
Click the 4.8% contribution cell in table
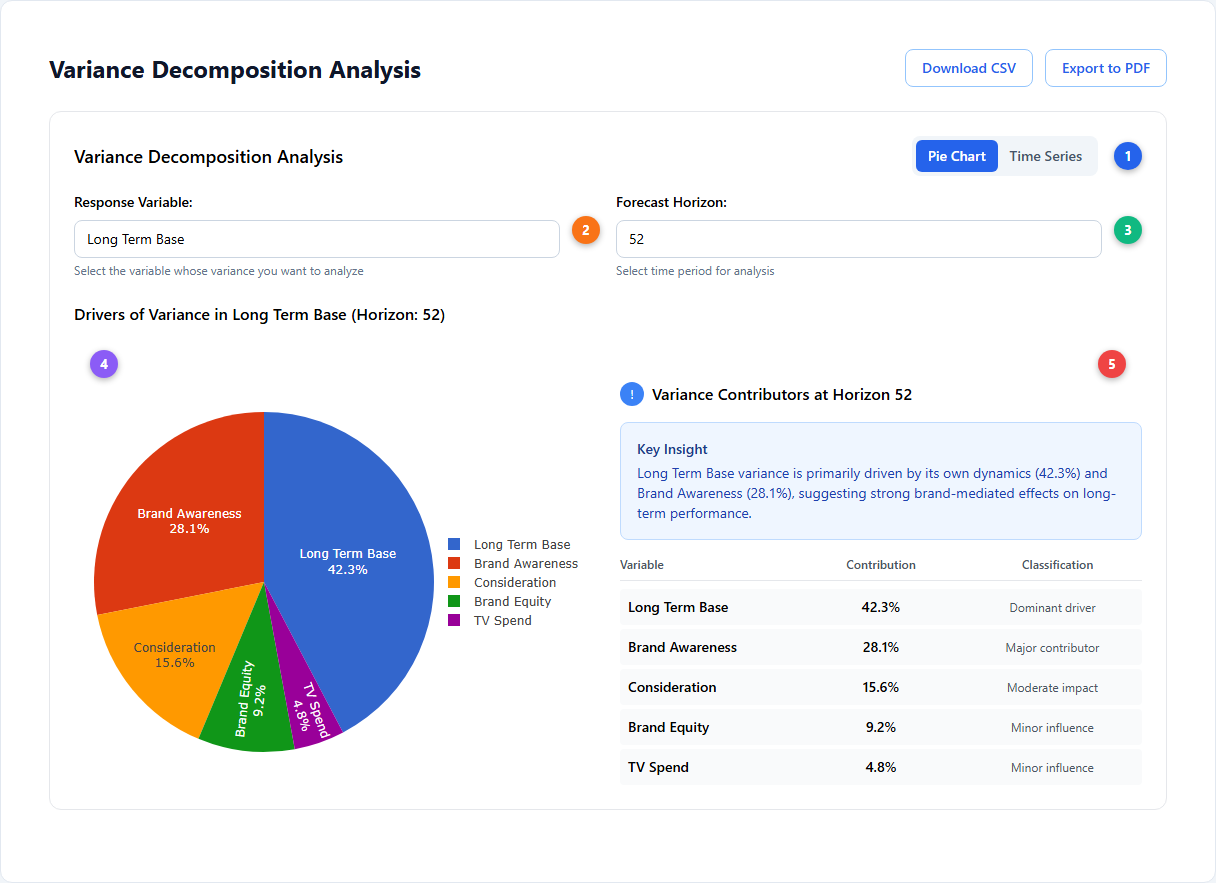coord(881,767)
